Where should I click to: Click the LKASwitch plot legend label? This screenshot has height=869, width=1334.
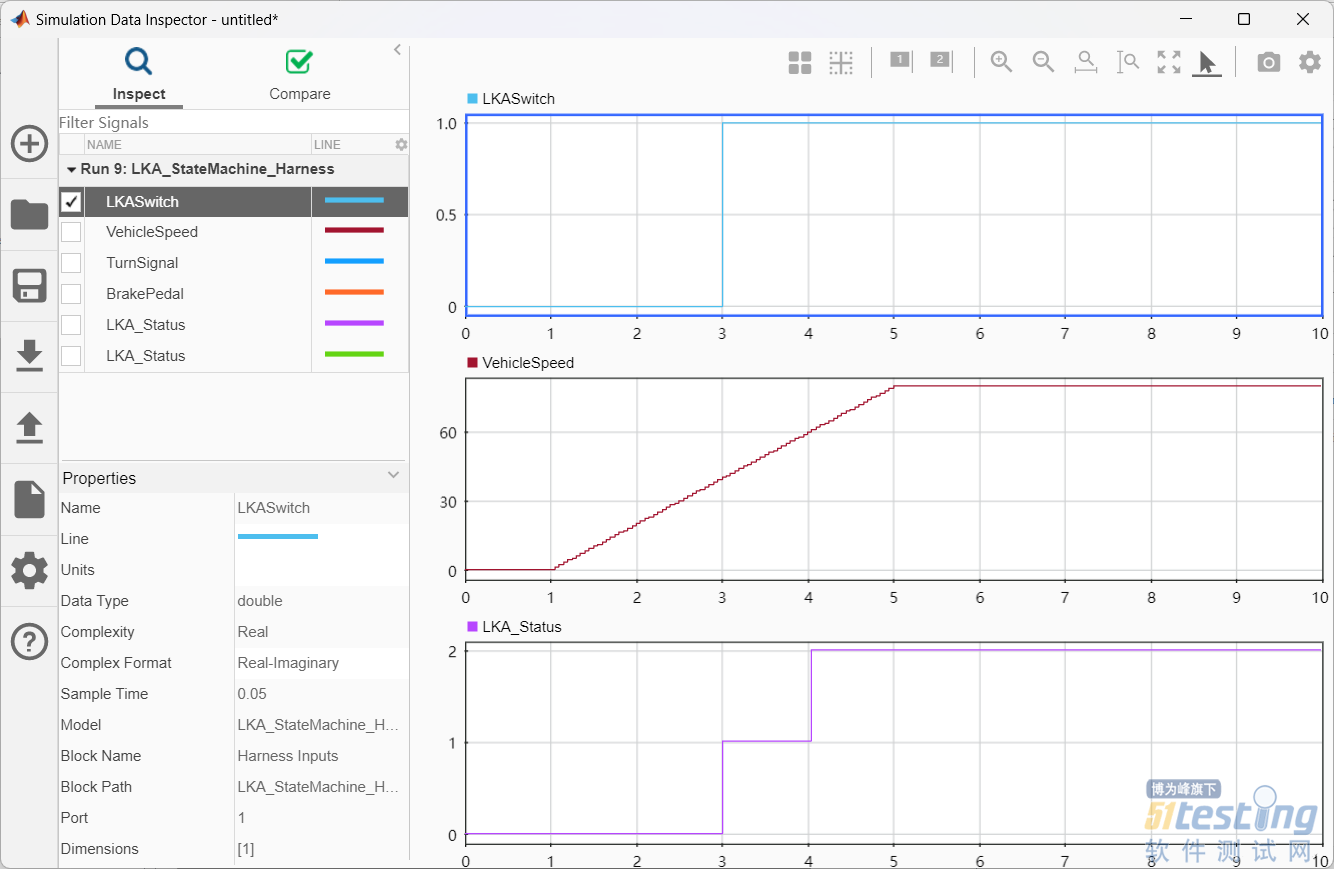(518, 99)
